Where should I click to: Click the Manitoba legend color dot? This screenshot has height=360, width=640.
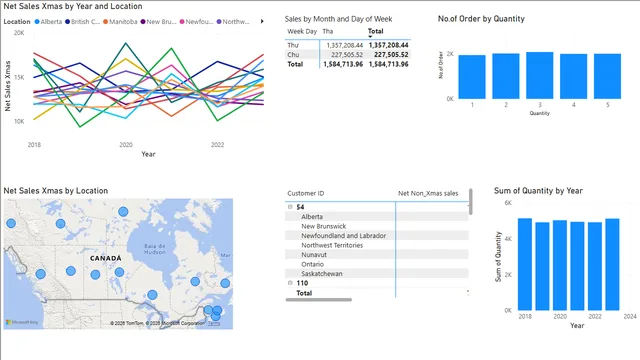pyautogui.click(x=105, y=22)
